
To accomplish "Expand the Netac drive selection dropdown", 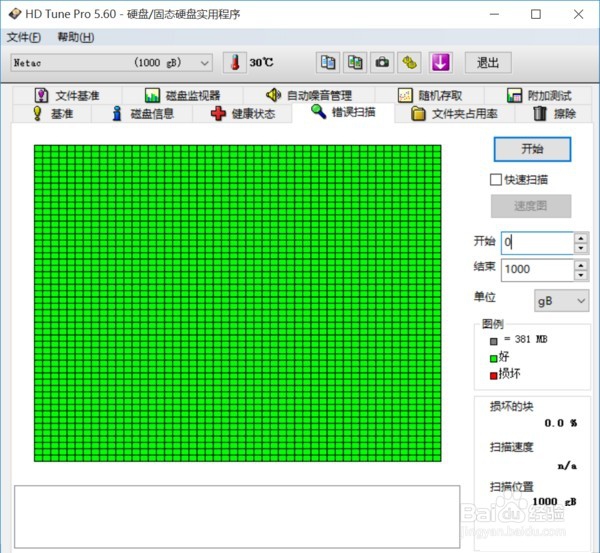I will [112, 62].
